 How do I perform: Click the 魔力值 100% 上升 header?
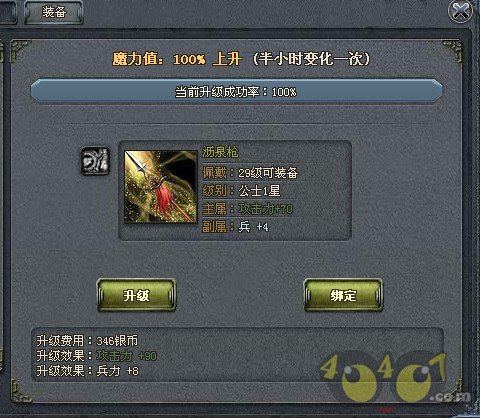[177, 59]
